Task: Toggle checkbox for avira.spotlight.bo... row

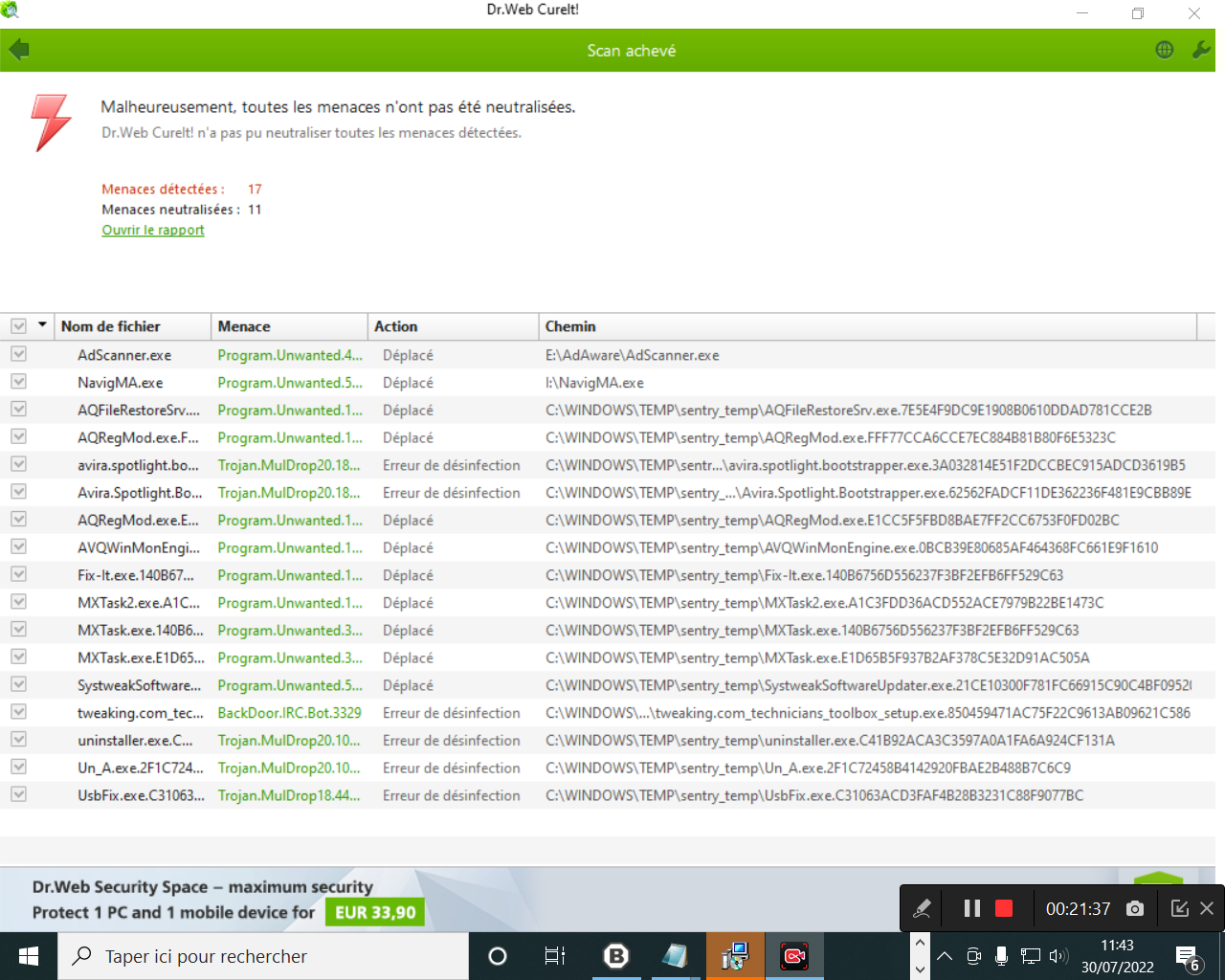Action: pyautogui.click(x=18, y=464)
